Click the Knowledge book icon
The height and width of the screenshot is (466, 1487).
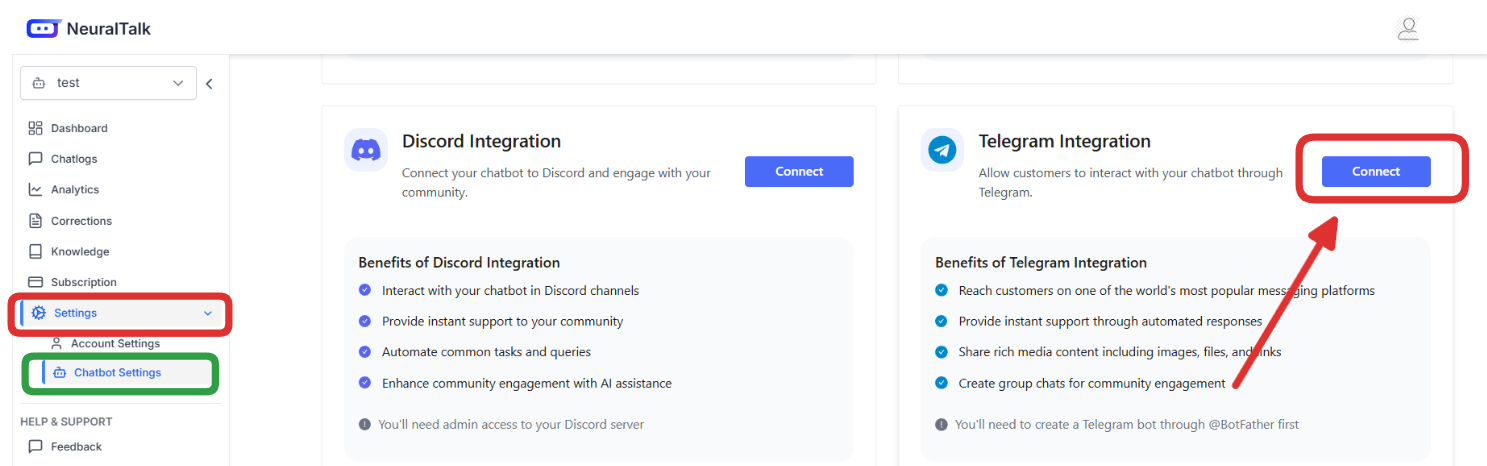pos(36,252)
